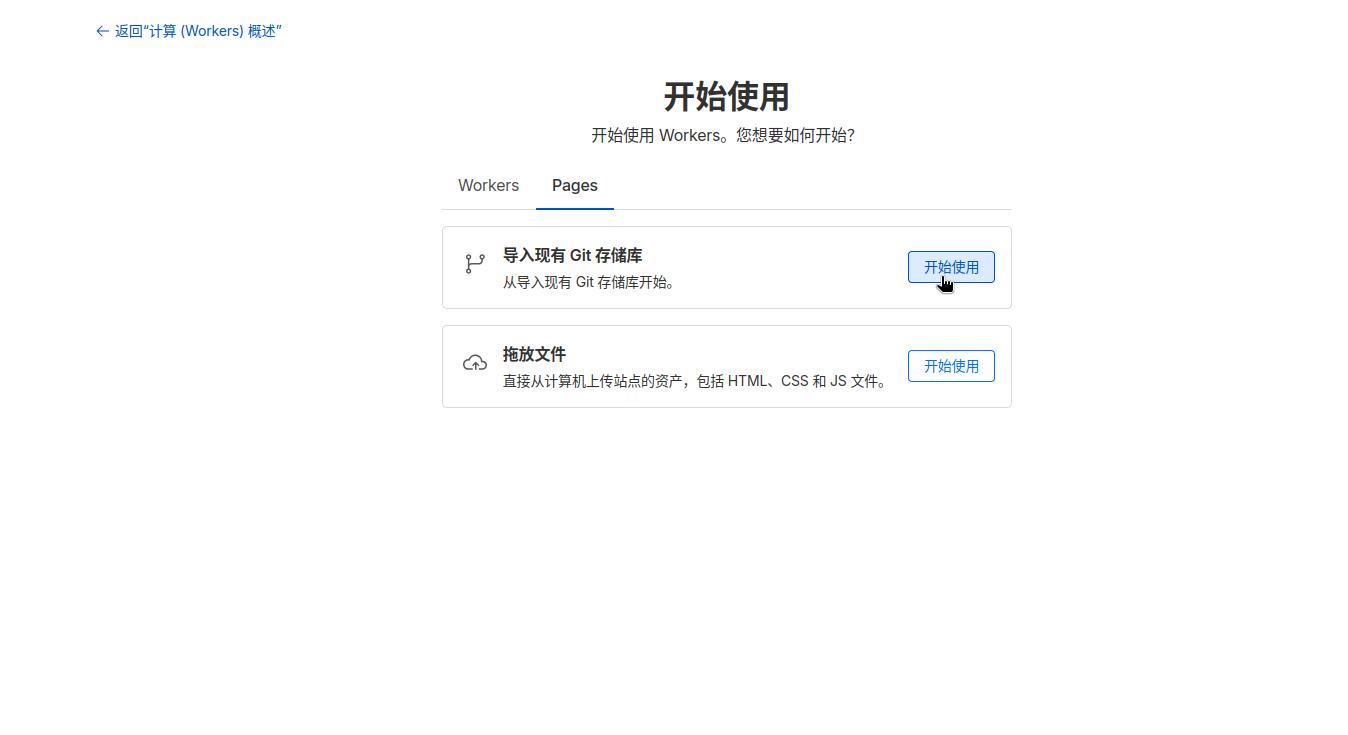Click the word Workers in the subtitle

tap(689, 135)
